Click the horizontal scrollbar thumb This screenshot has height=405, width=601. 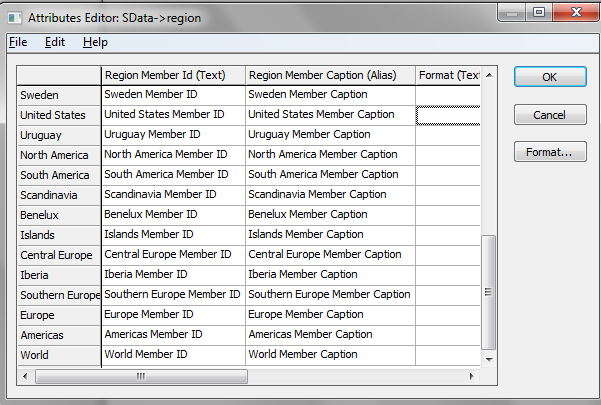141,376
